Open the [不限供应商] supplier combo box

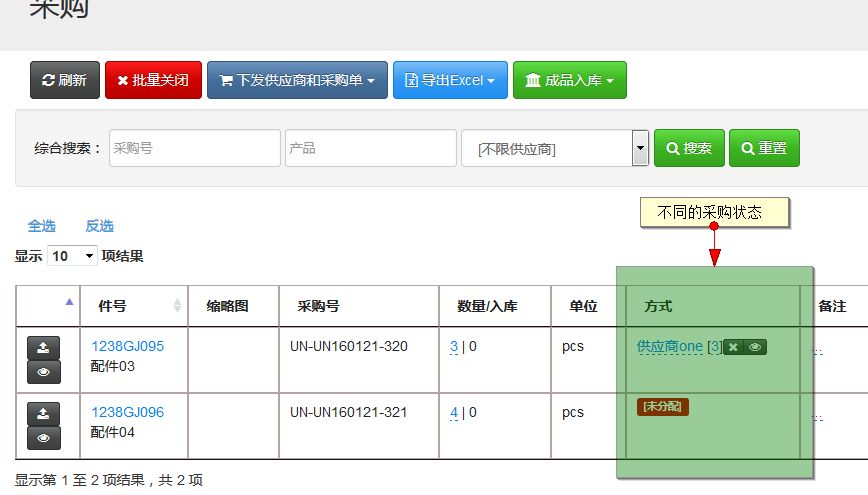[555, 149]
